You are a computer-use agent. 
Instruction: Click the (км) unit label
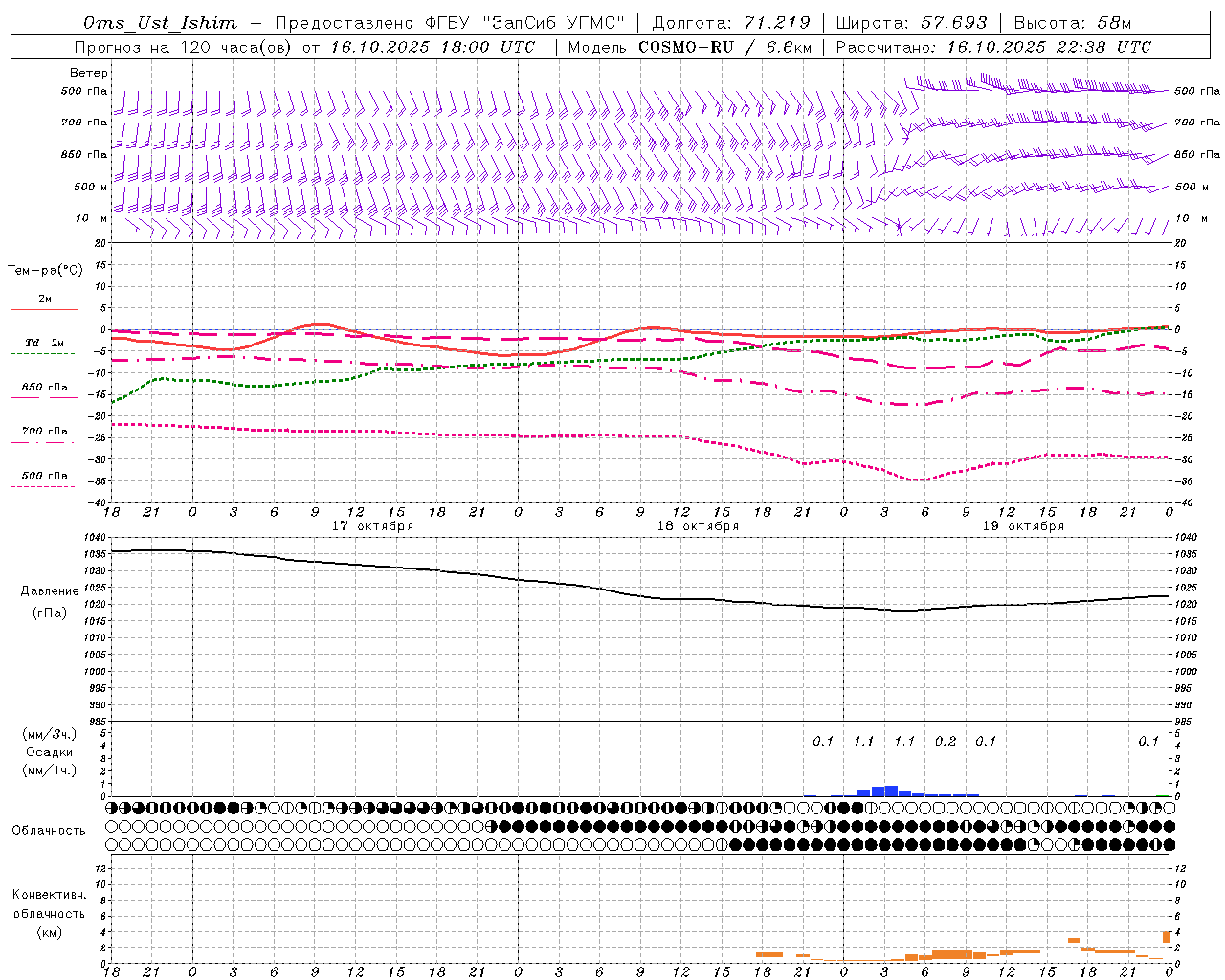click(49, 932)
